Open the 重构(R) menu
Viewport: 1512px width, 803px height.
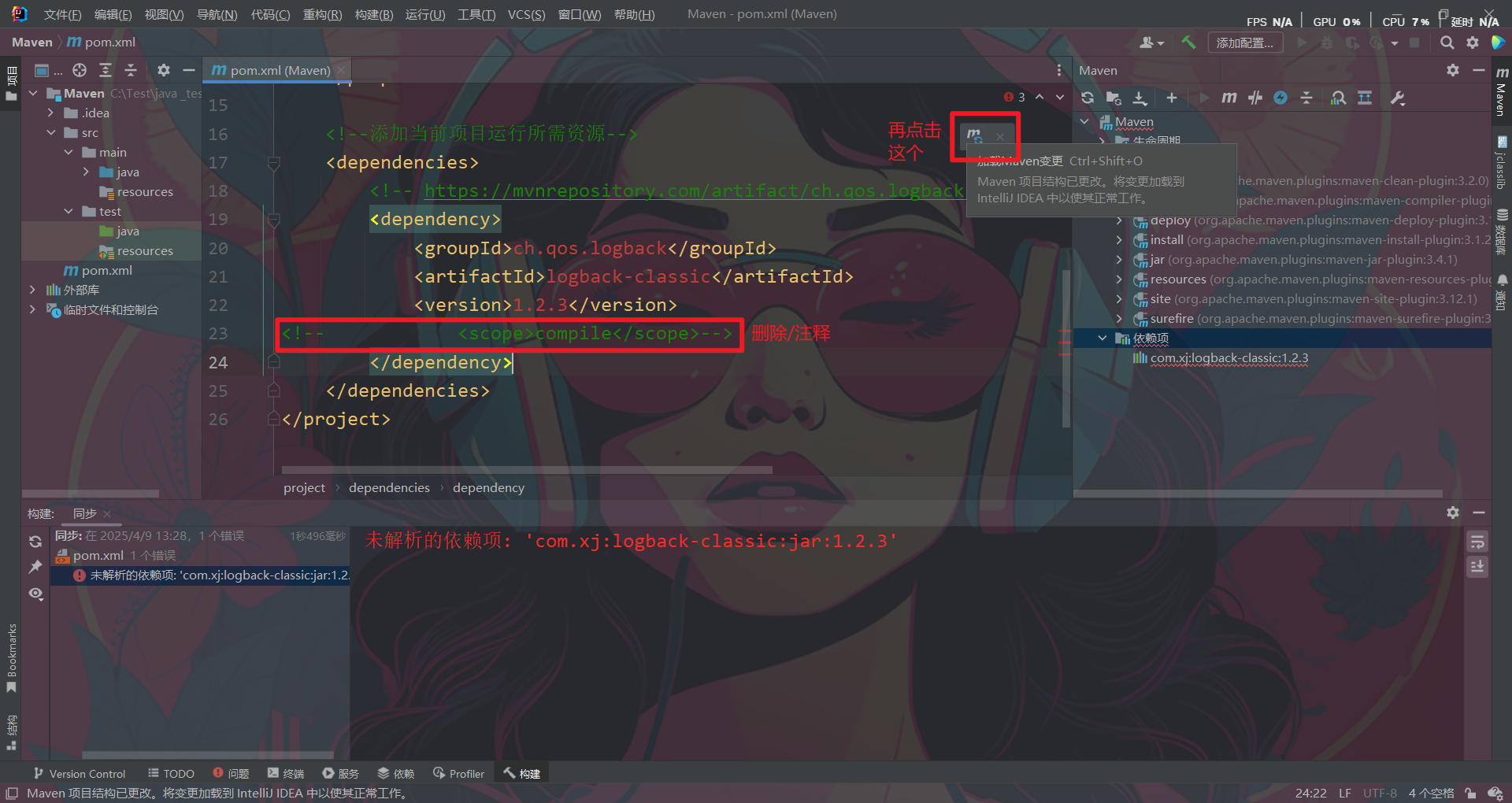(322, 14)
